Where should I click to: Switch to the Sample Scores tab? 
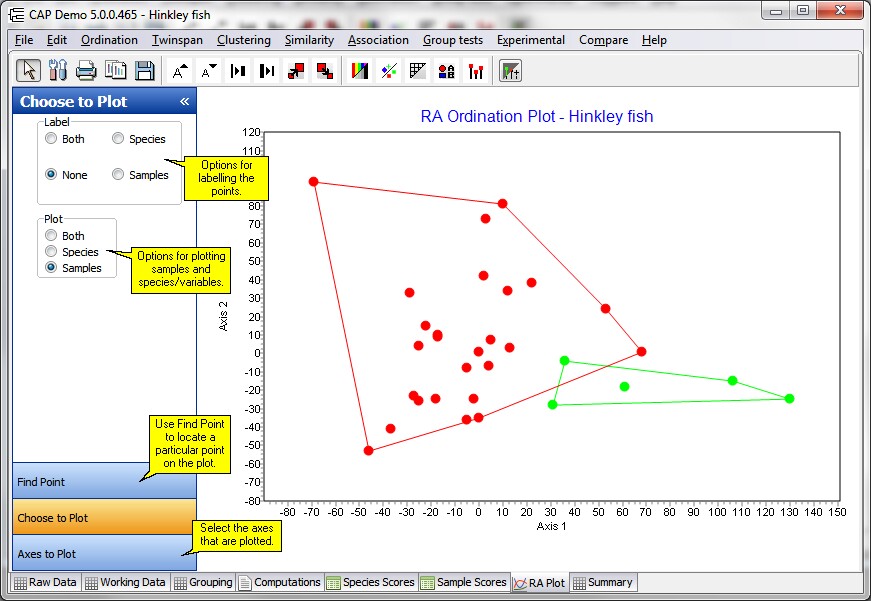coord(464,582)
